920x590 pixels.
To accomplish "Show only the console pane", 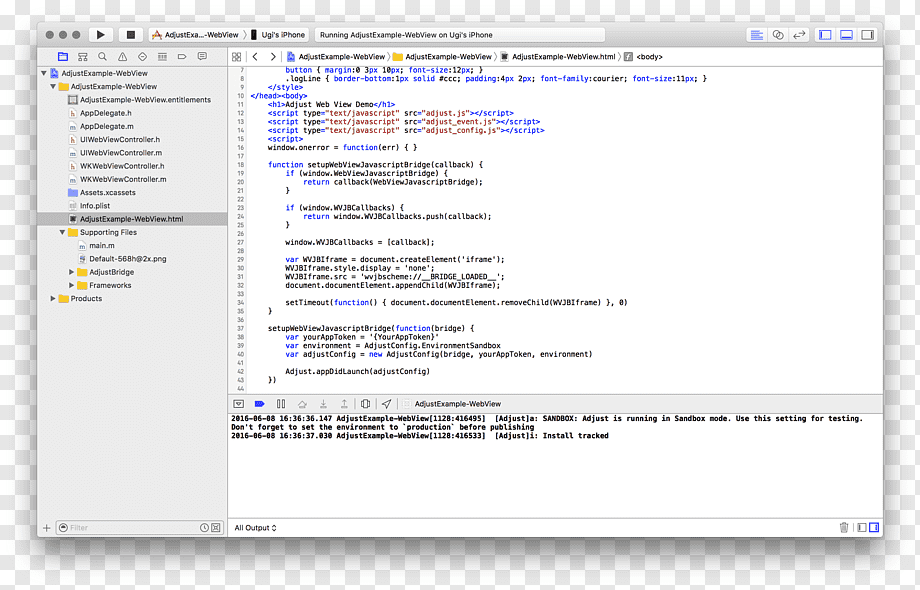I will [874, 528].
